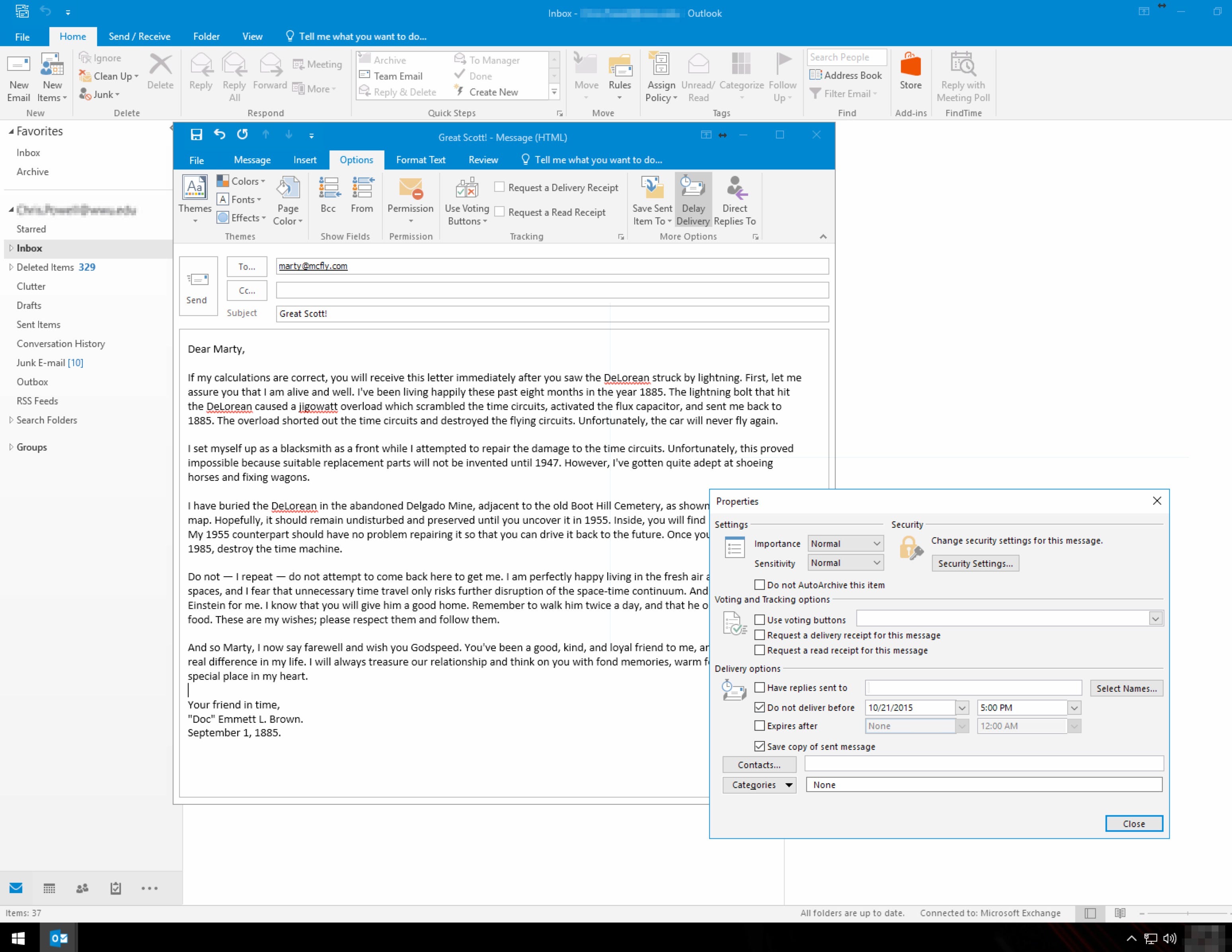This screenshot has height=952, width=1232.
Task: Uncheck Save copy of sent message
Action: pos(760,746)
